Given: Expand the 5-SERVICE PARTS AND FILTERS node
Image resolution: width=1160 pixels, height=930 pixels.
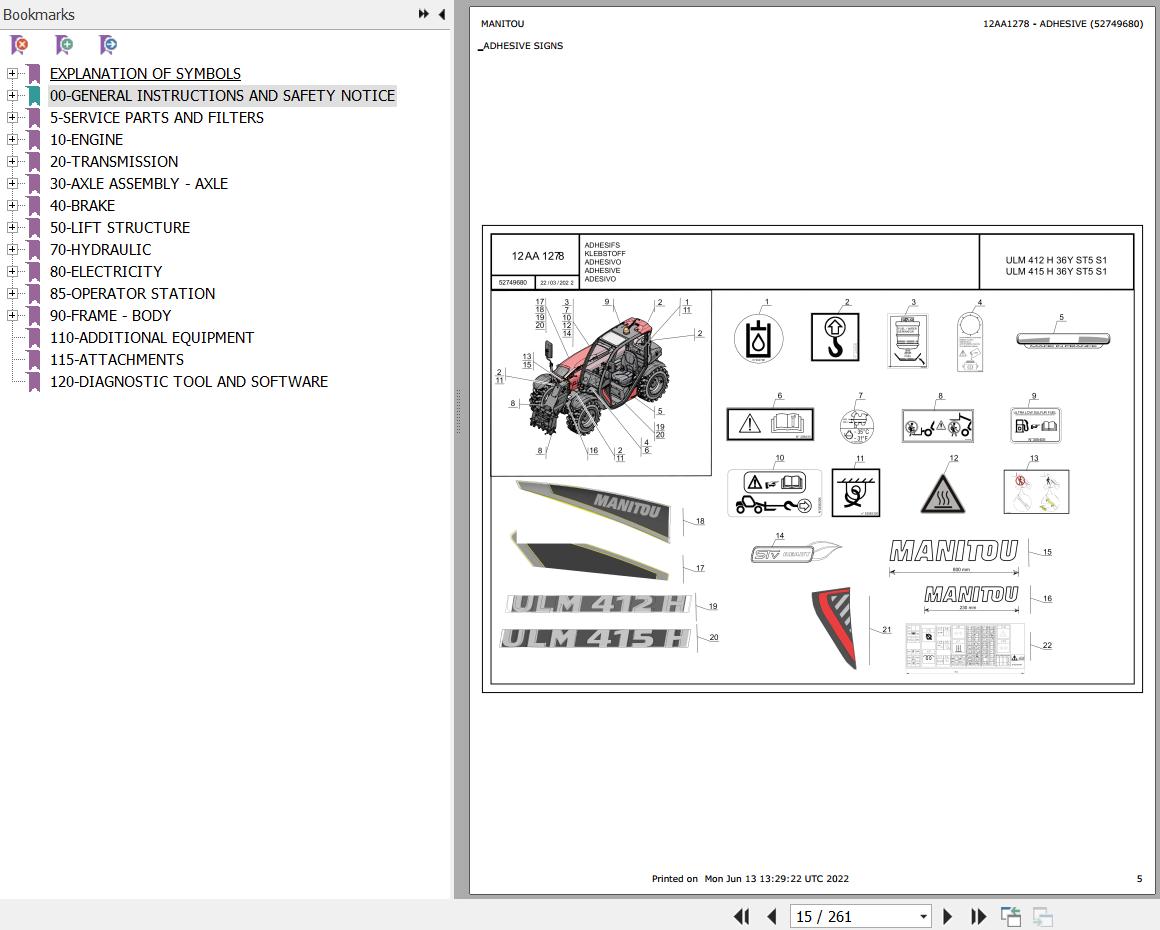Looking at the screenshot, I should pyautogui.click(x=12, y=118).
